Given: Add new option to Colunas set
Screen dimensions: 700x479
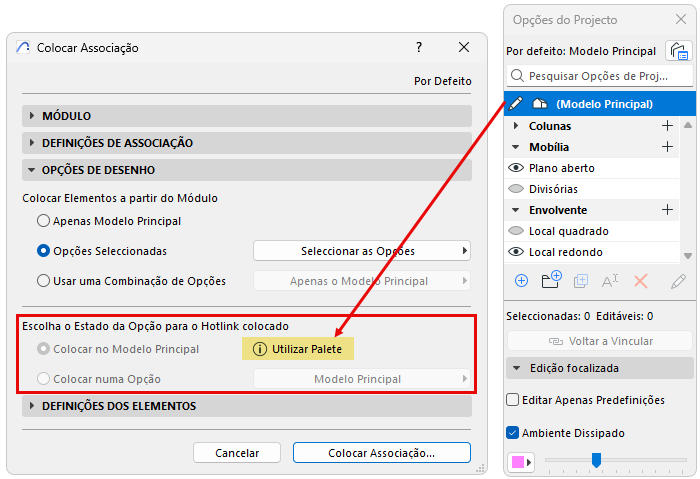Looking at the screenshot, I should (667, 126).
